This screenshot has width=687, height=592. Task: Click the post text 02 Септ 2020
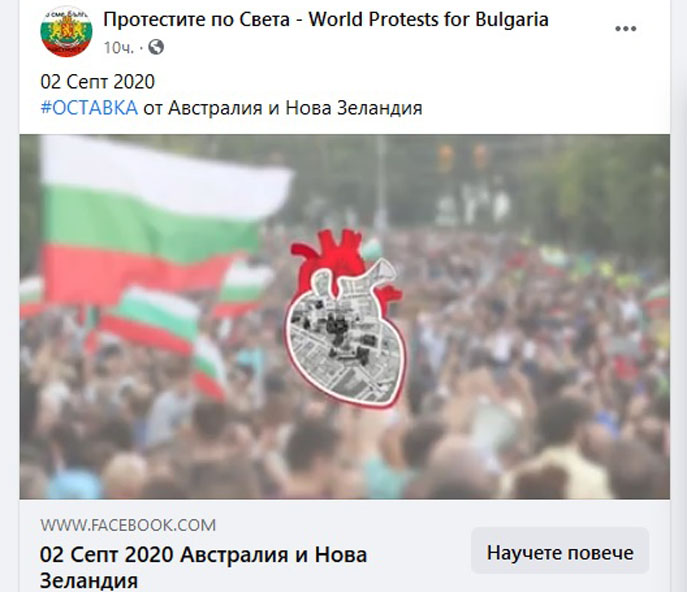coord(98,82)
